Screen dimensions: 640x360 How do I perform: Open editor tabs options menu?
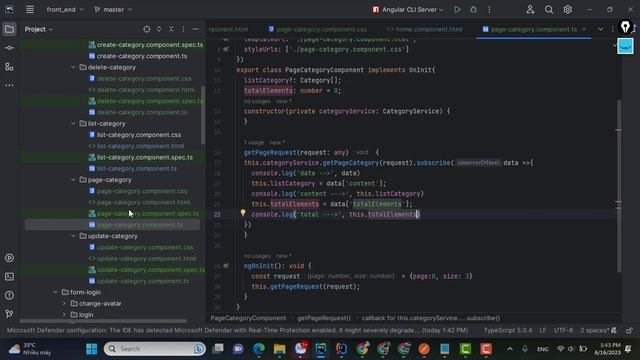pos(612,29)
